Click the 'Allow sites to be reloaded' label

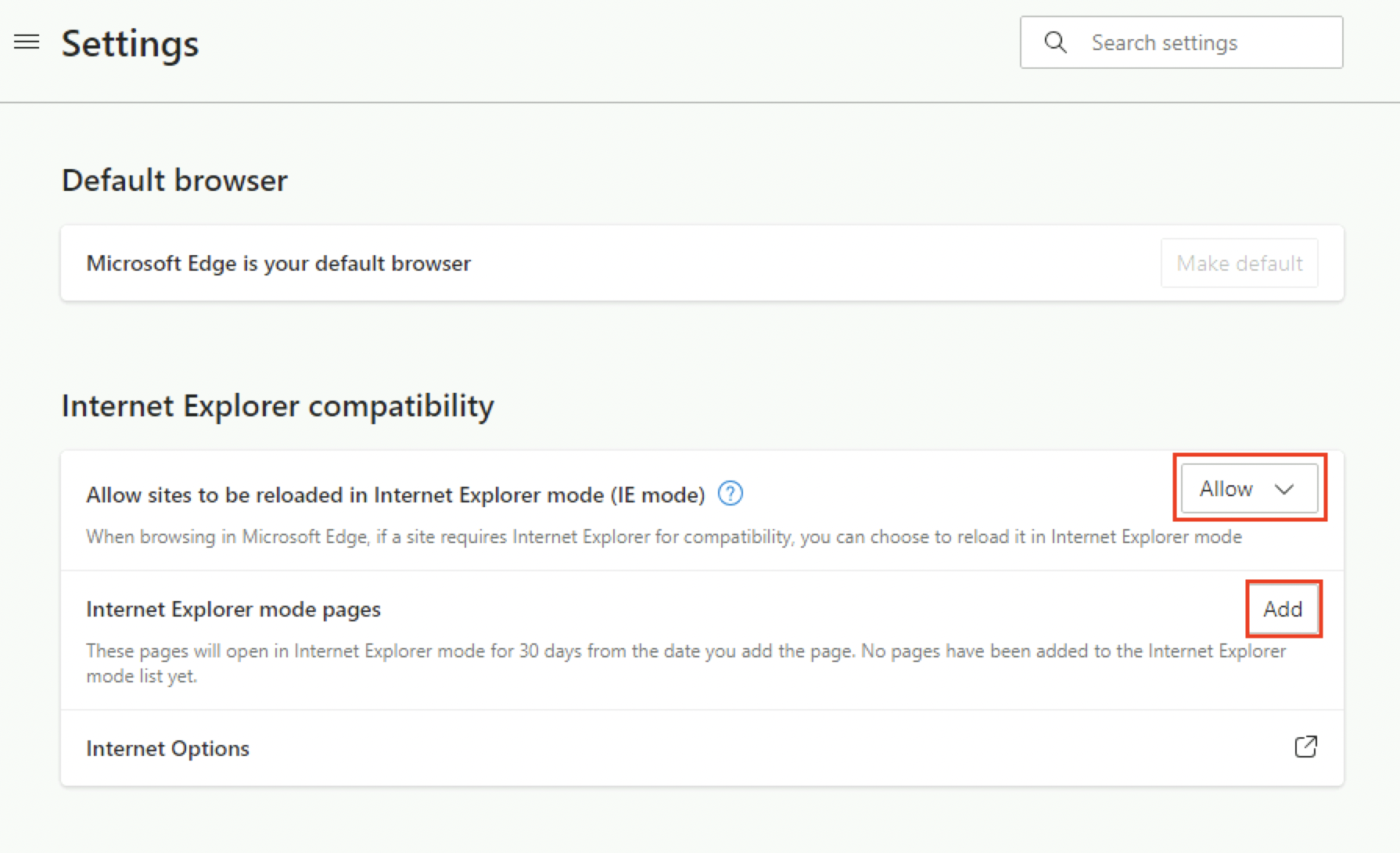point(396,495)
